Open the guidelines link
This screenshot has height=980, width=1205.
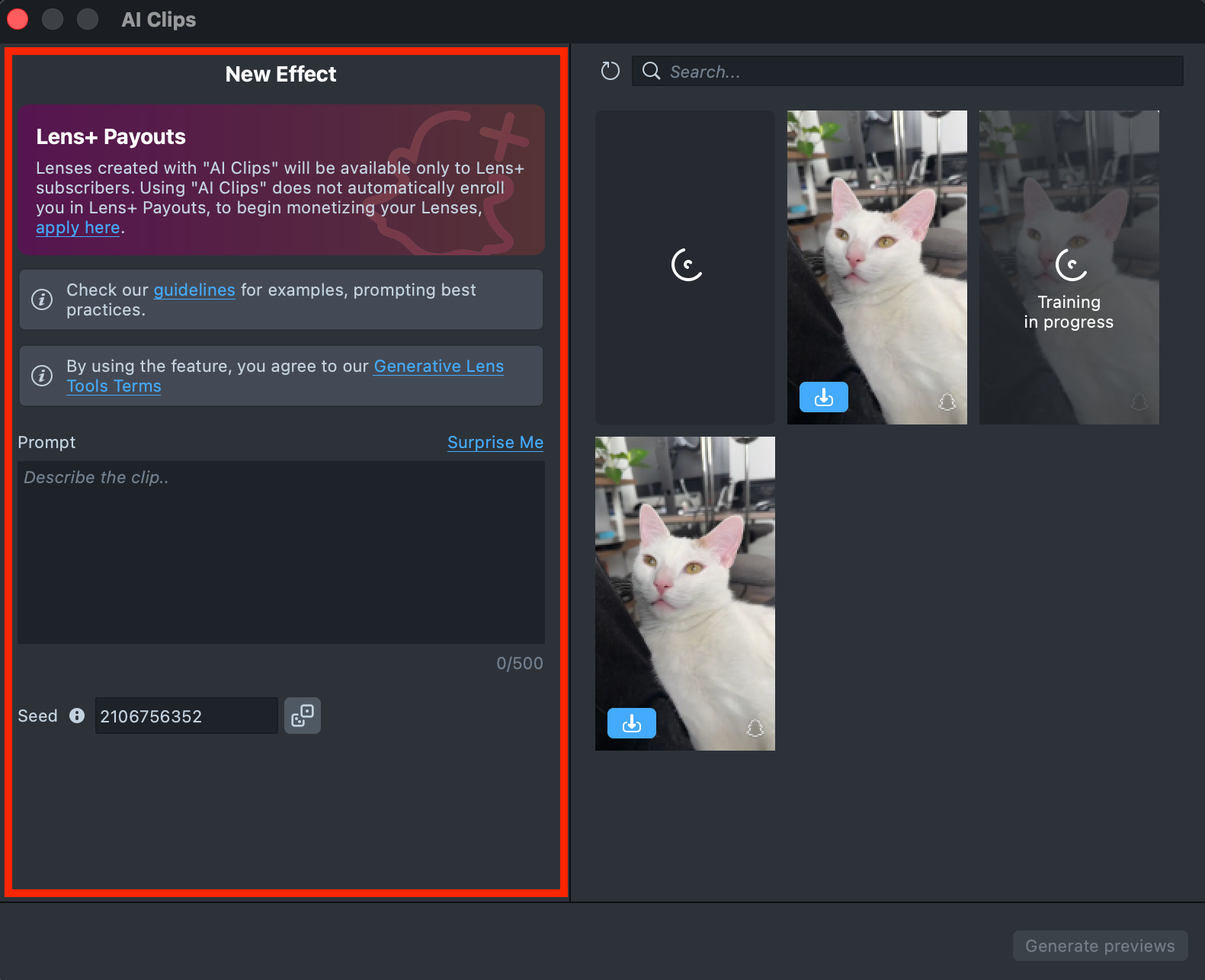tap(194, 290)
